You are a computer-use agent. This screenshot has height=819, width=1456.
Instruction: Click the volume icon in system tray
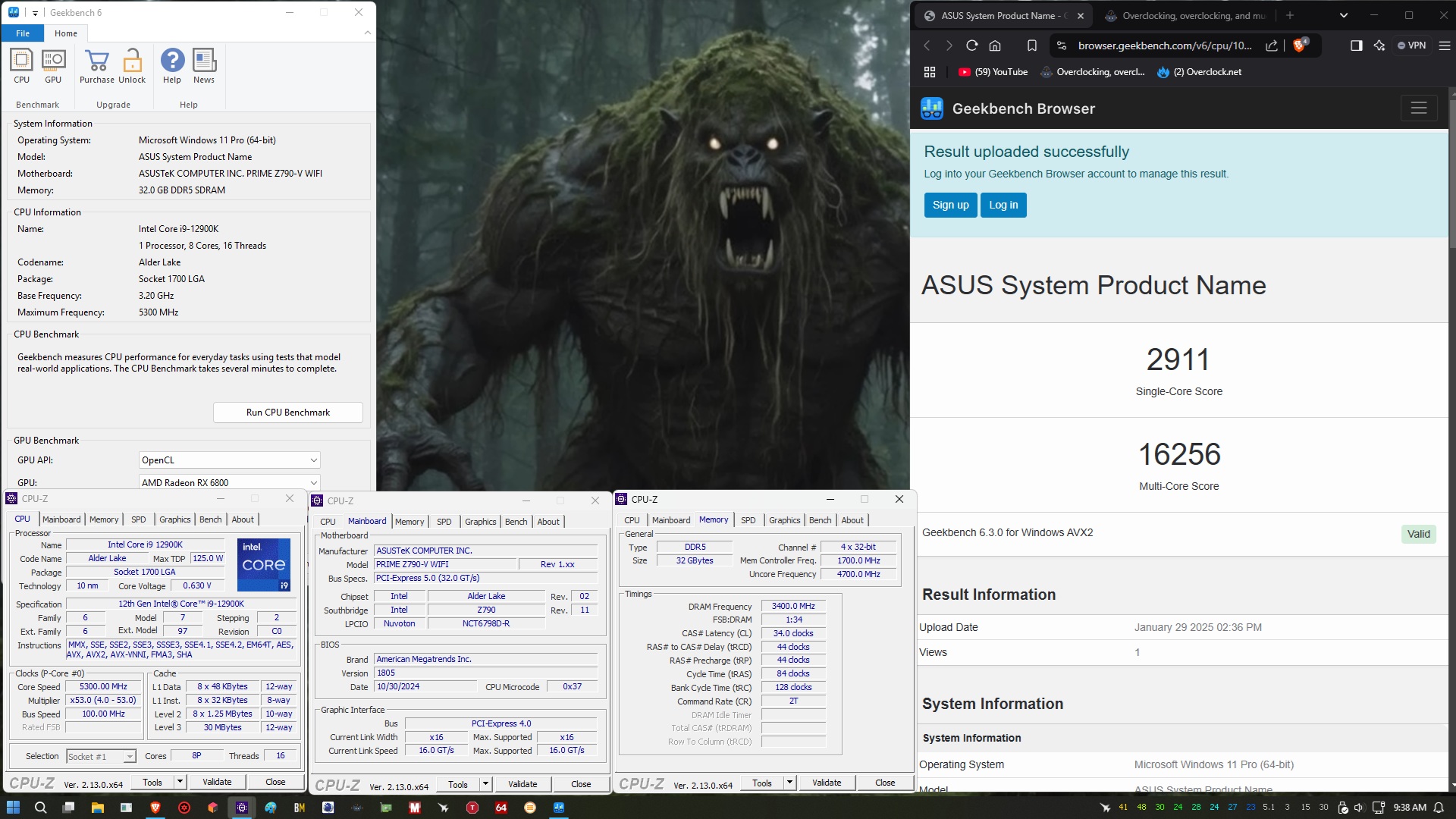1359,808
